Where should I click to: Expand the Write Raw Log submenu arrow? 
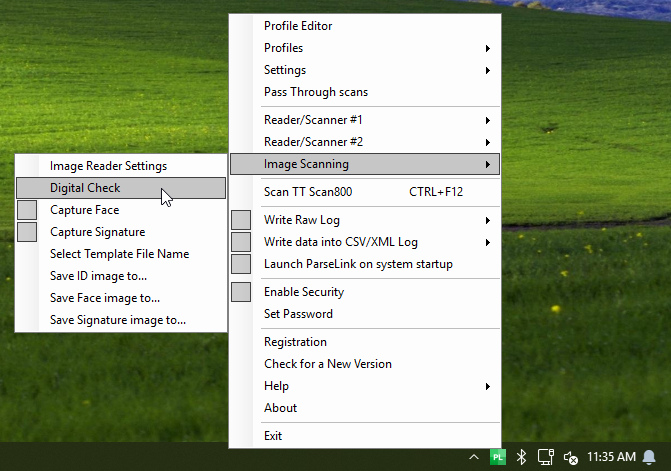[488, 220]
